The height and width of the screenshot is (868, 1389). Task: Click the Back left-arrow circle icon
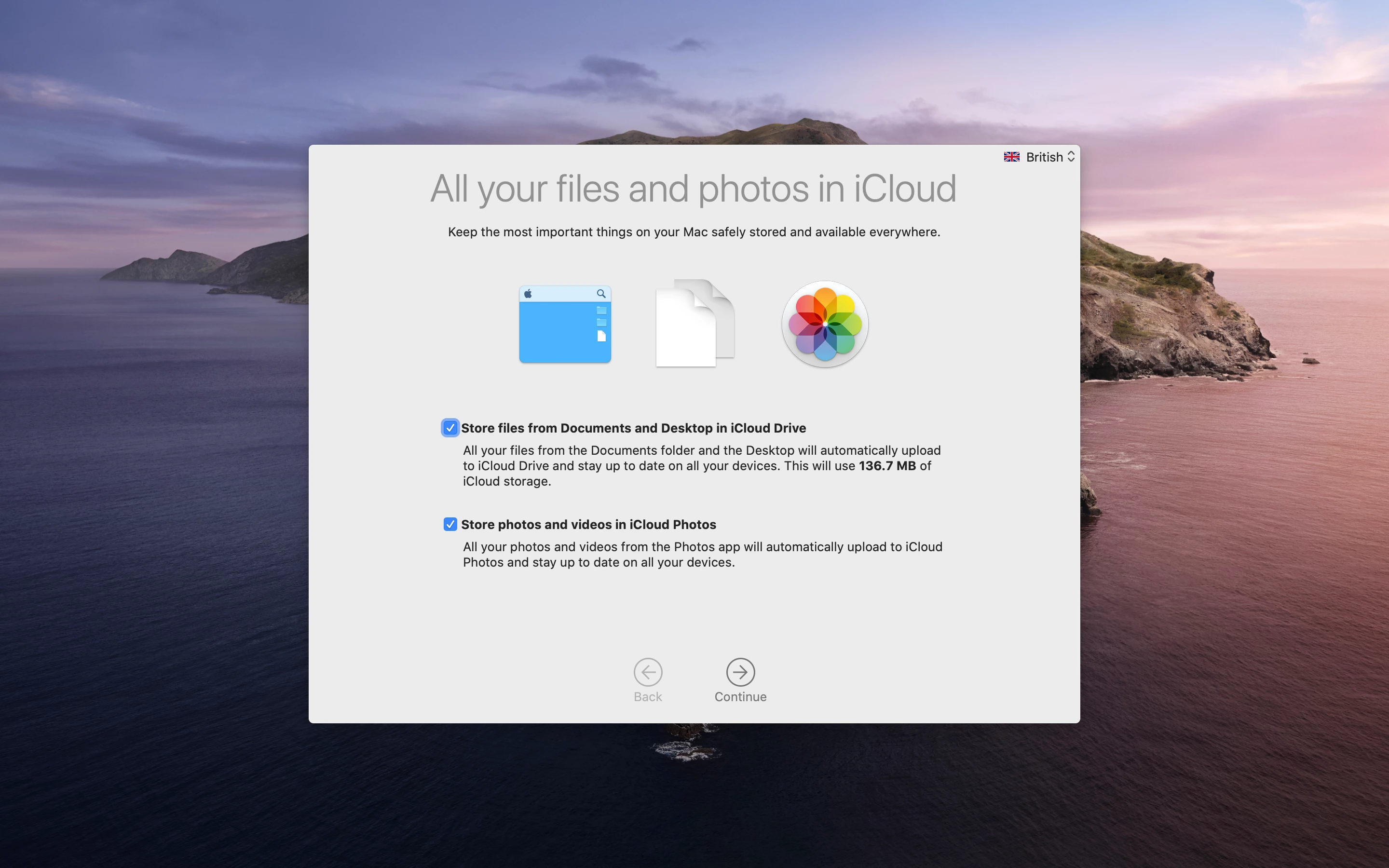pyautogui.click(x=648, y=672)
